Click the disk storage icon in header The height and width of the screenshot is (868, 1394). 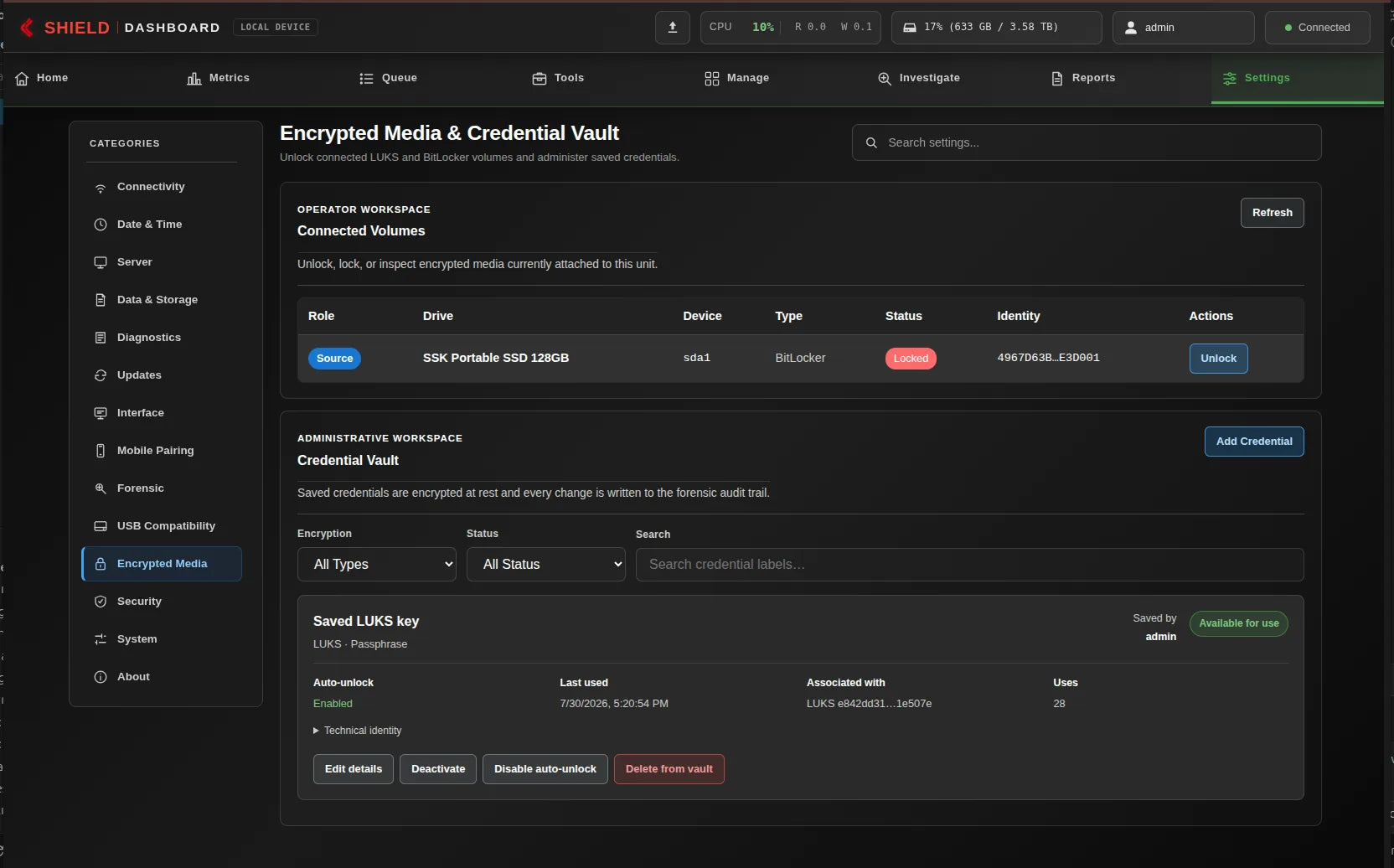coord(910,28)
